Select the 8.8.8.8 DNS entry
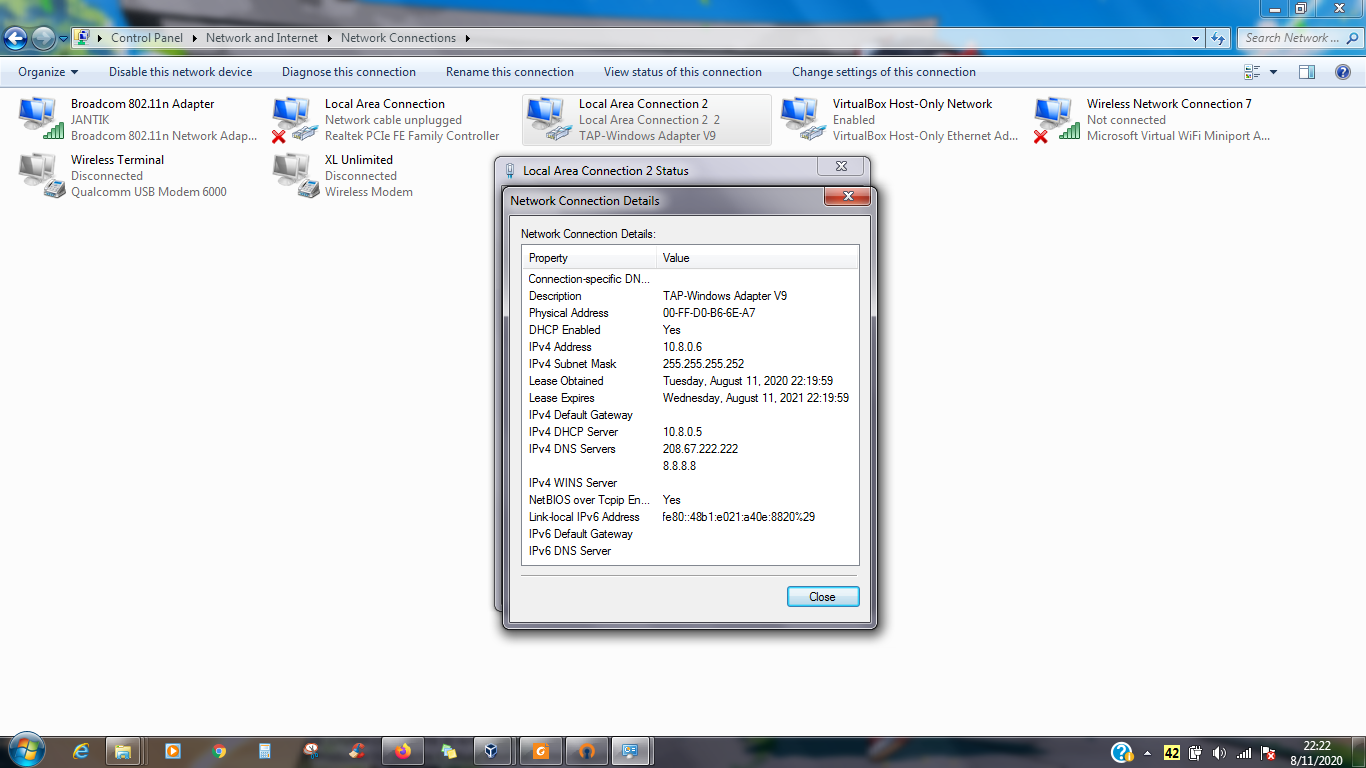1366x768 pixels. pyautogui.click(x=679, y=466)
